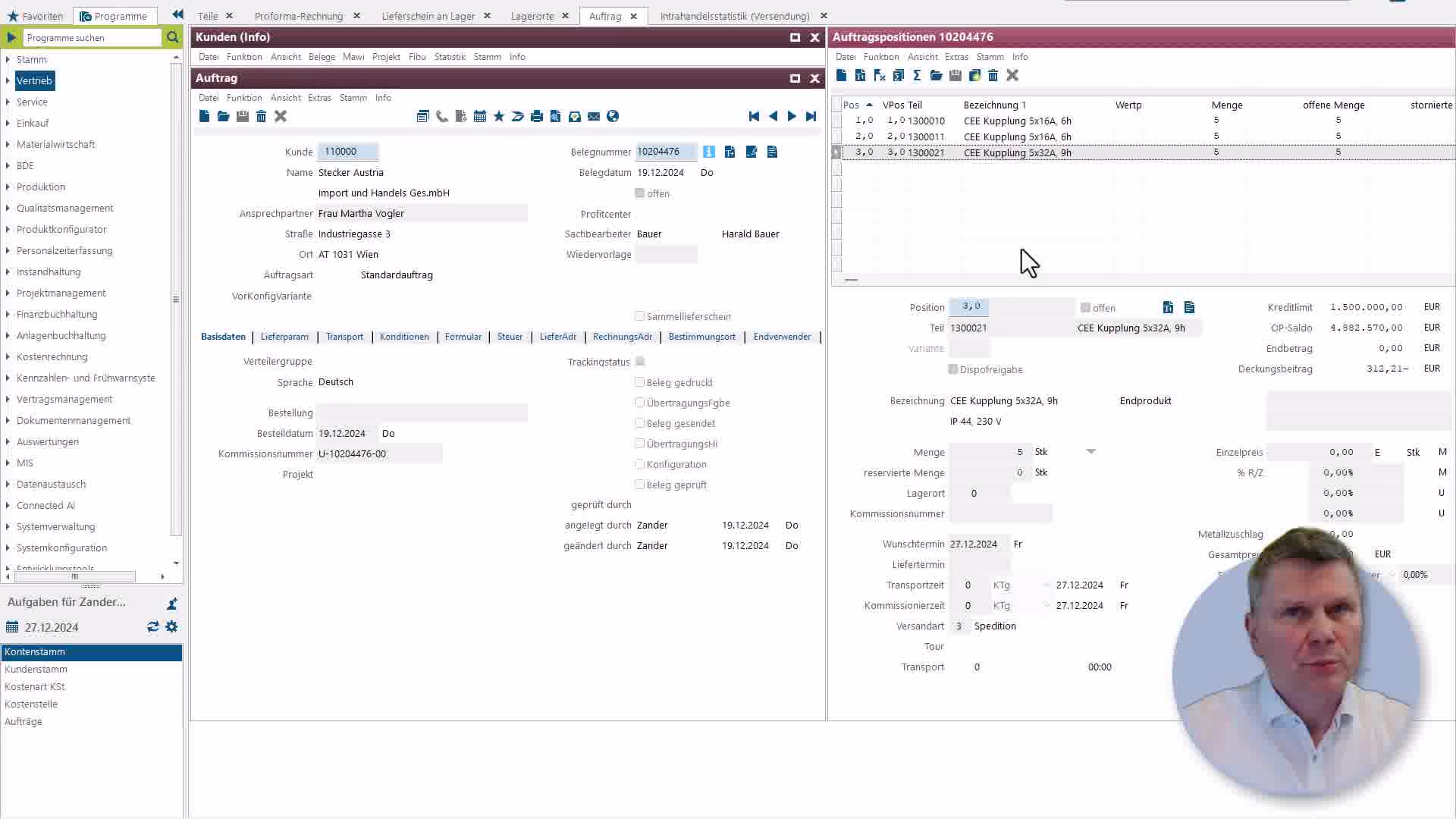
Task: Open the Aufgaben settings gear
Action: tap(172, 627)
